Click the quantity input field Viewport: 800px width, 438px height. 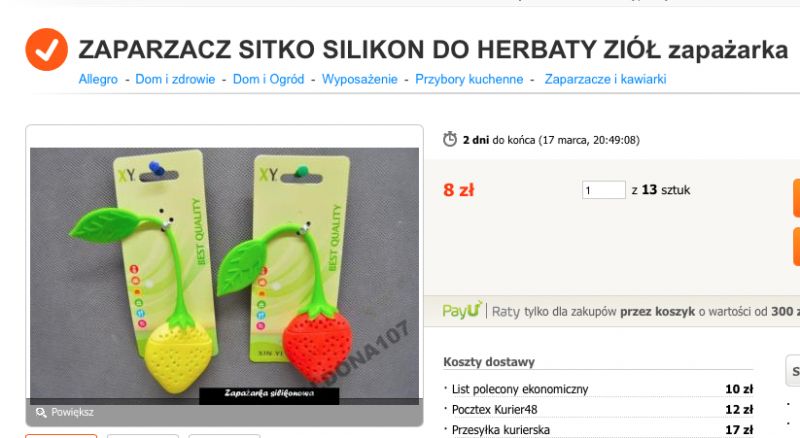pos(604,190)
